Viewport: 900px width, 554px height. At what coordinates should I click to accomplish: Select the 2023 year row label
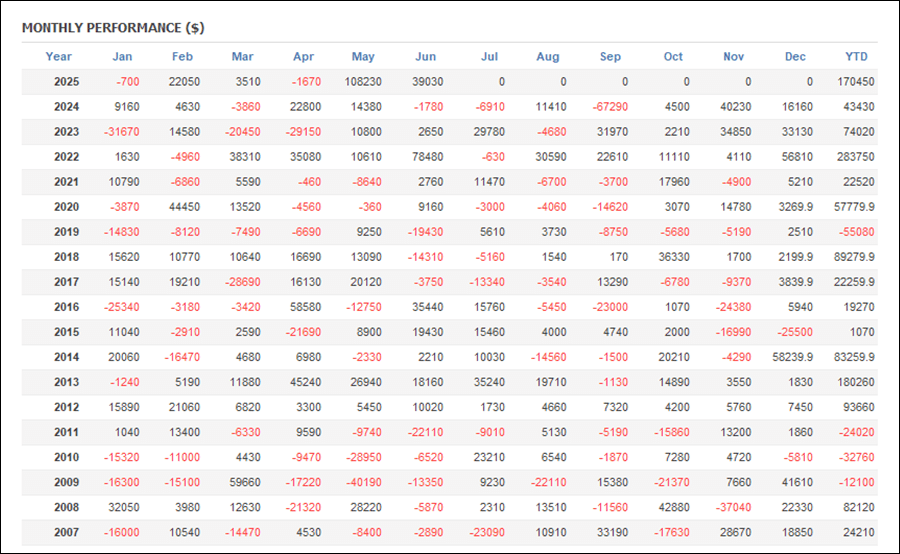(67, 131)
